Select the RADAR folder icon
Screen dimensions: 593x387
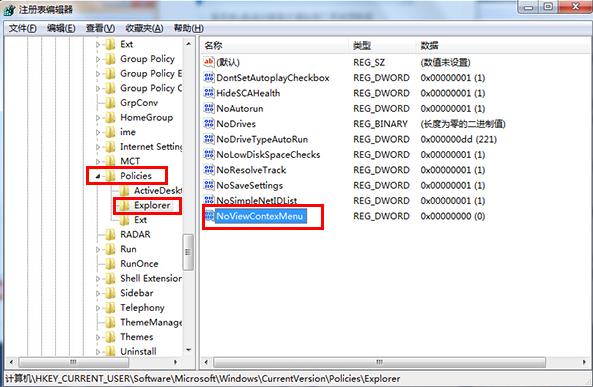[x=110, y=235]
